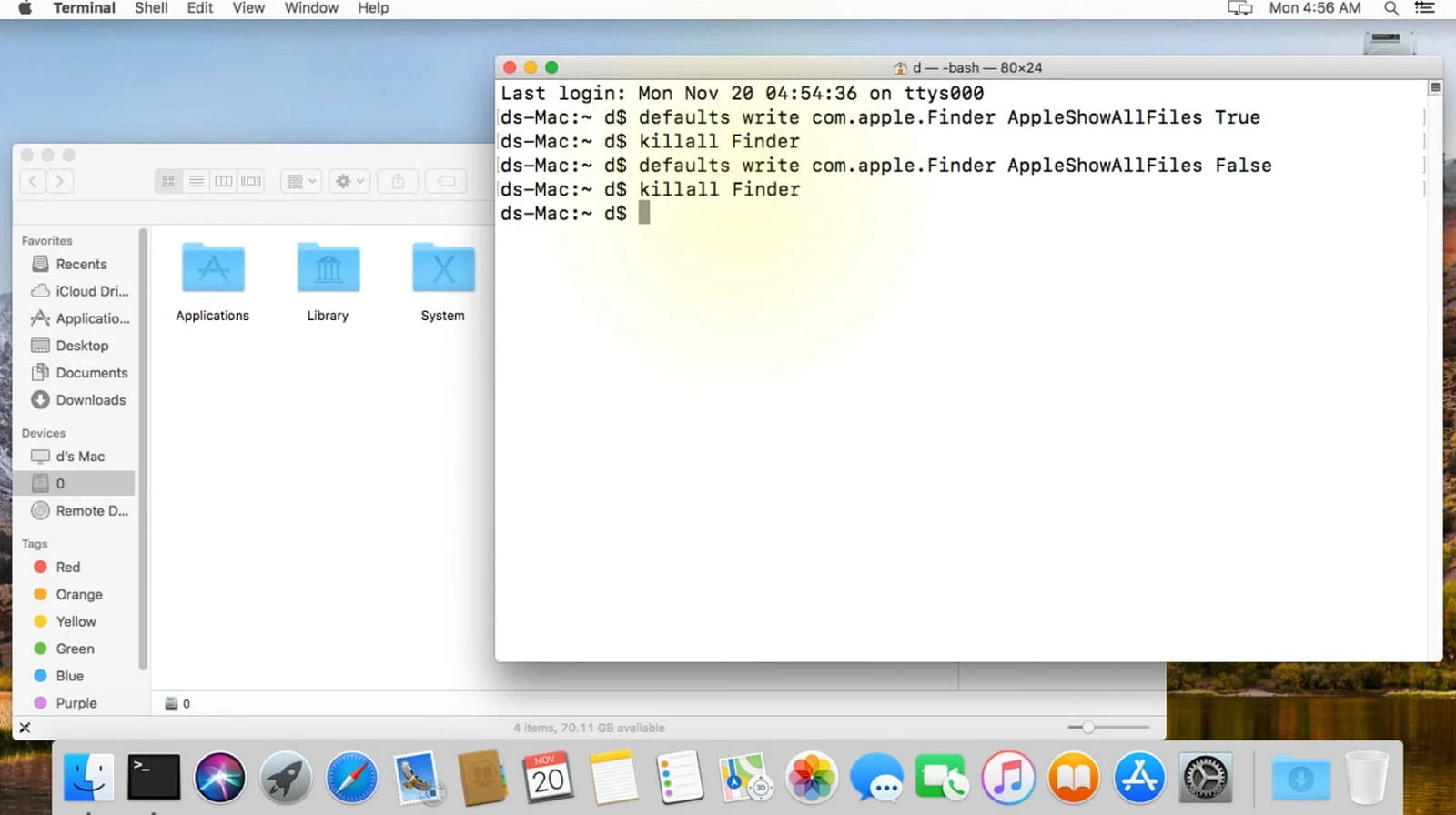This screenshot has width=1456, height=815.
Task: Open the Shell menu
Action: 151,8
